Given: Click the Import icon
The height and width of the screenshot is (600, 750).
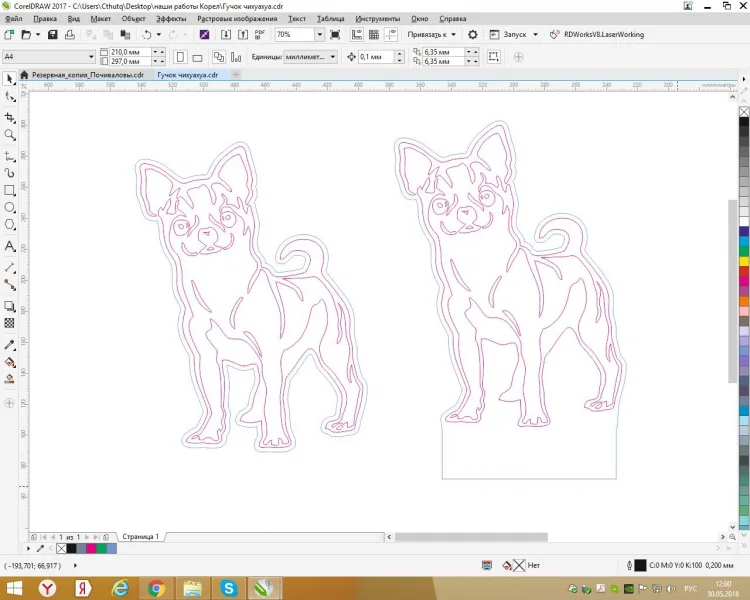Looking at the screenshot, I should point(226,34).
